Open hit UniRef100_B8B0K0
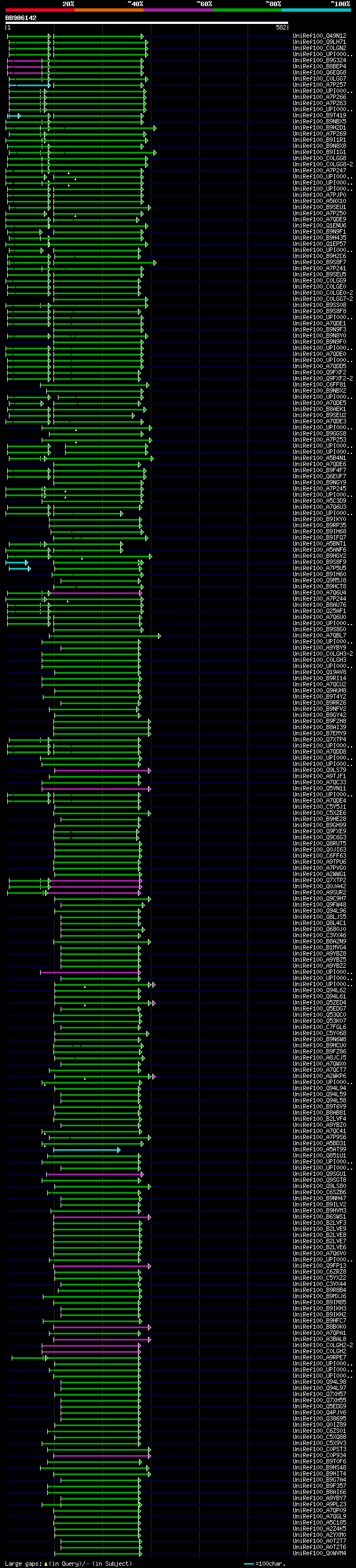This screenshot has width=356, height=1568. [x=319, y=1327]
